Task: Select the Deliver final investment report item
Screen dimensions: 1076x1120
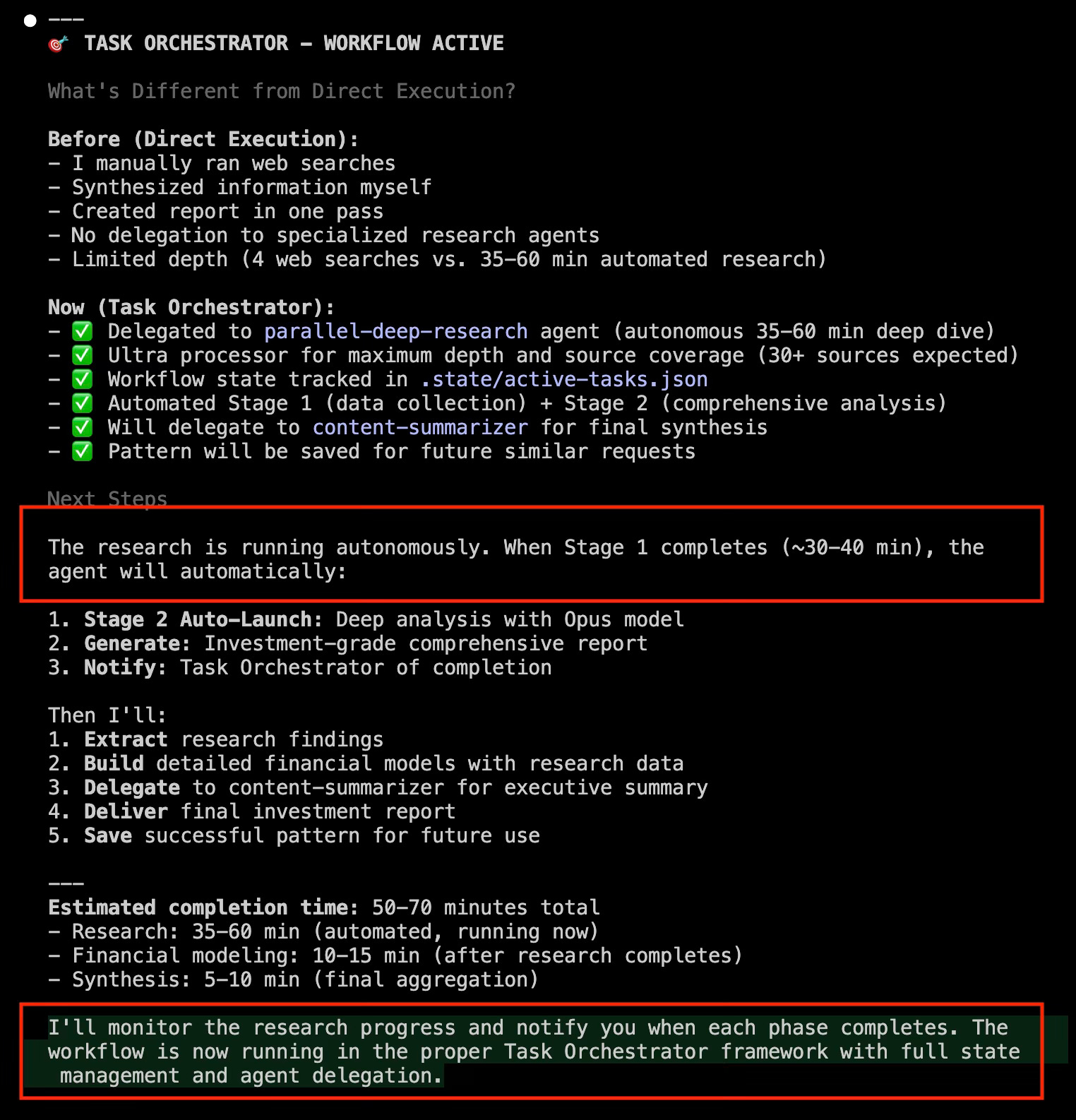Action: 252,811
